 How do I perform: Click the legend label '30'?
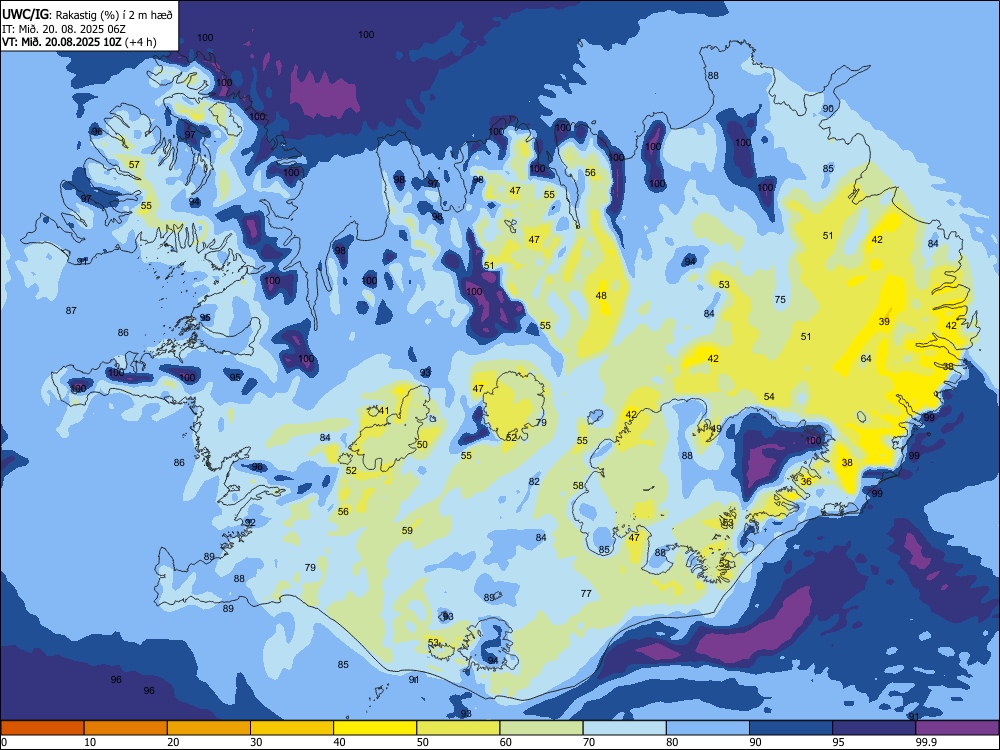[256, 742]
